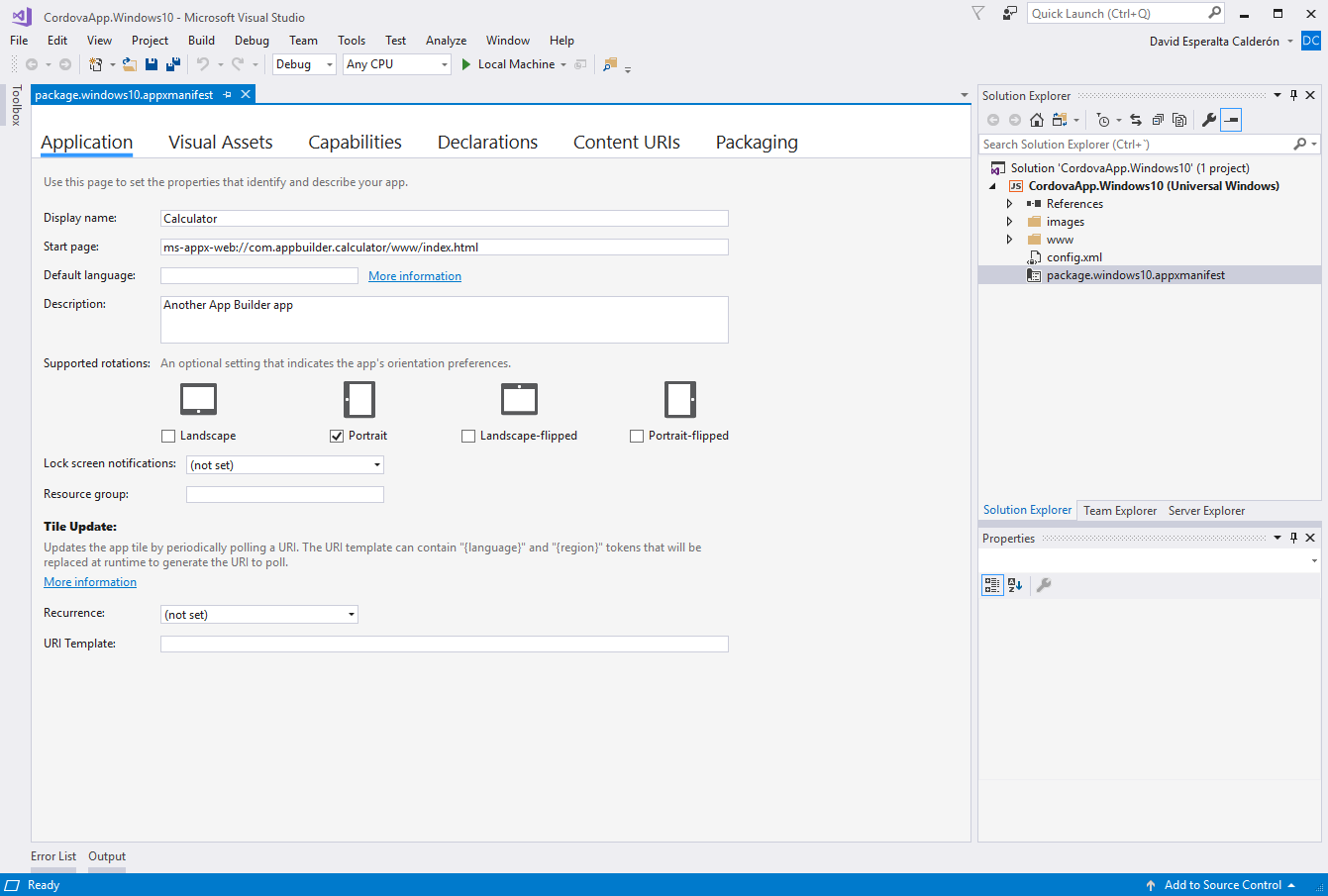The image size is (1328, 896).
Task: Toggle the Preview Selected Items icon
Action: pyautogui.click(x=1231, y=120)
